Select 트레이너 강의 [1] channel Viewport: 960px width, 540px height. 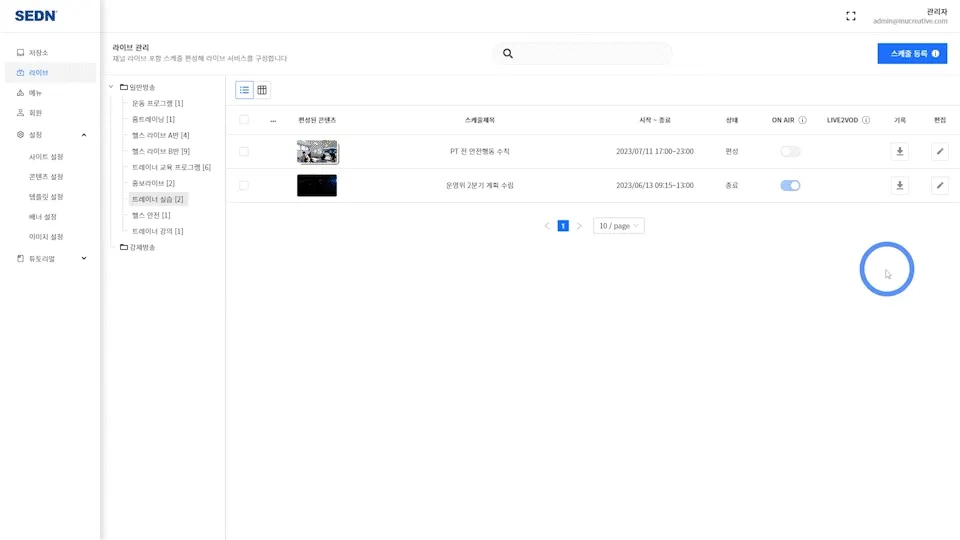(157, 231)
